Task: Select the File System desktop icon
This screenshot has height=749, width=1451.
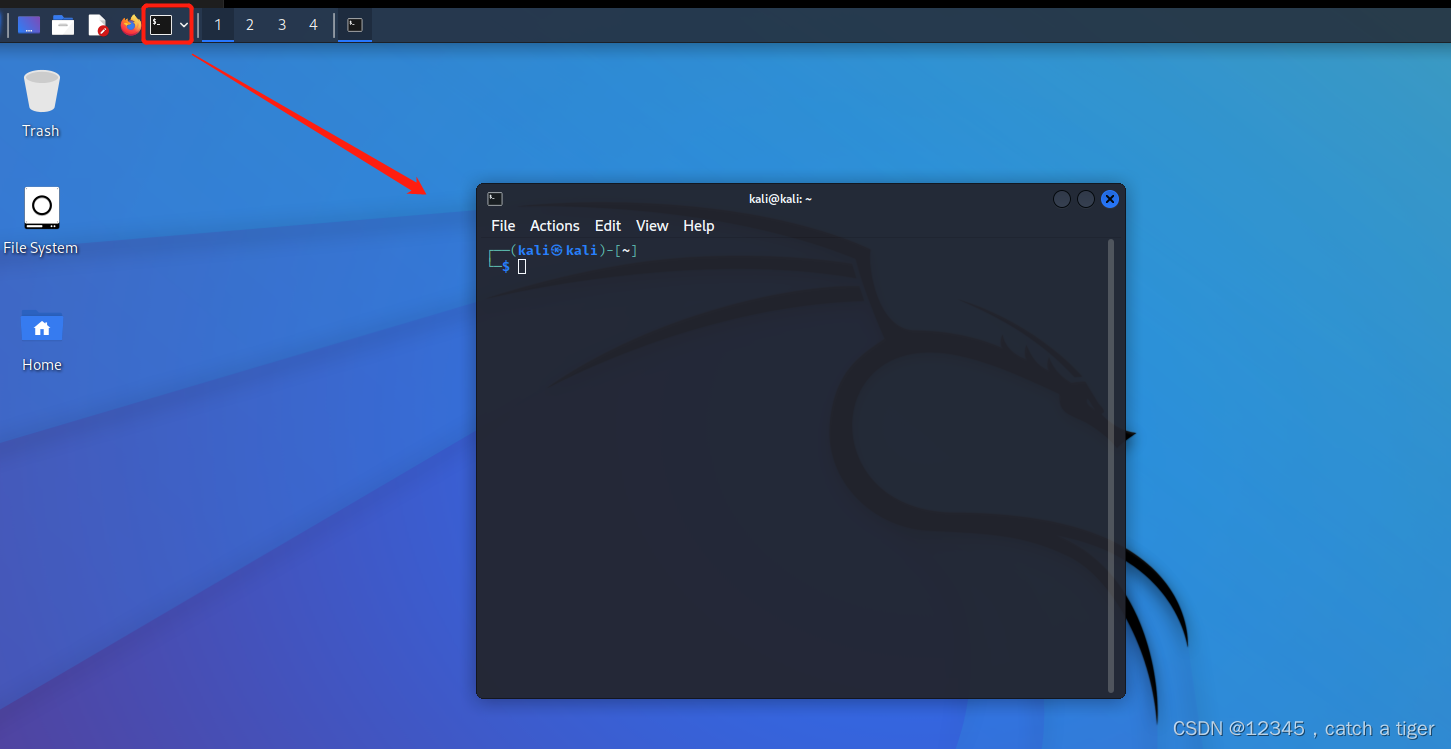Action: [x=41, y=221]
